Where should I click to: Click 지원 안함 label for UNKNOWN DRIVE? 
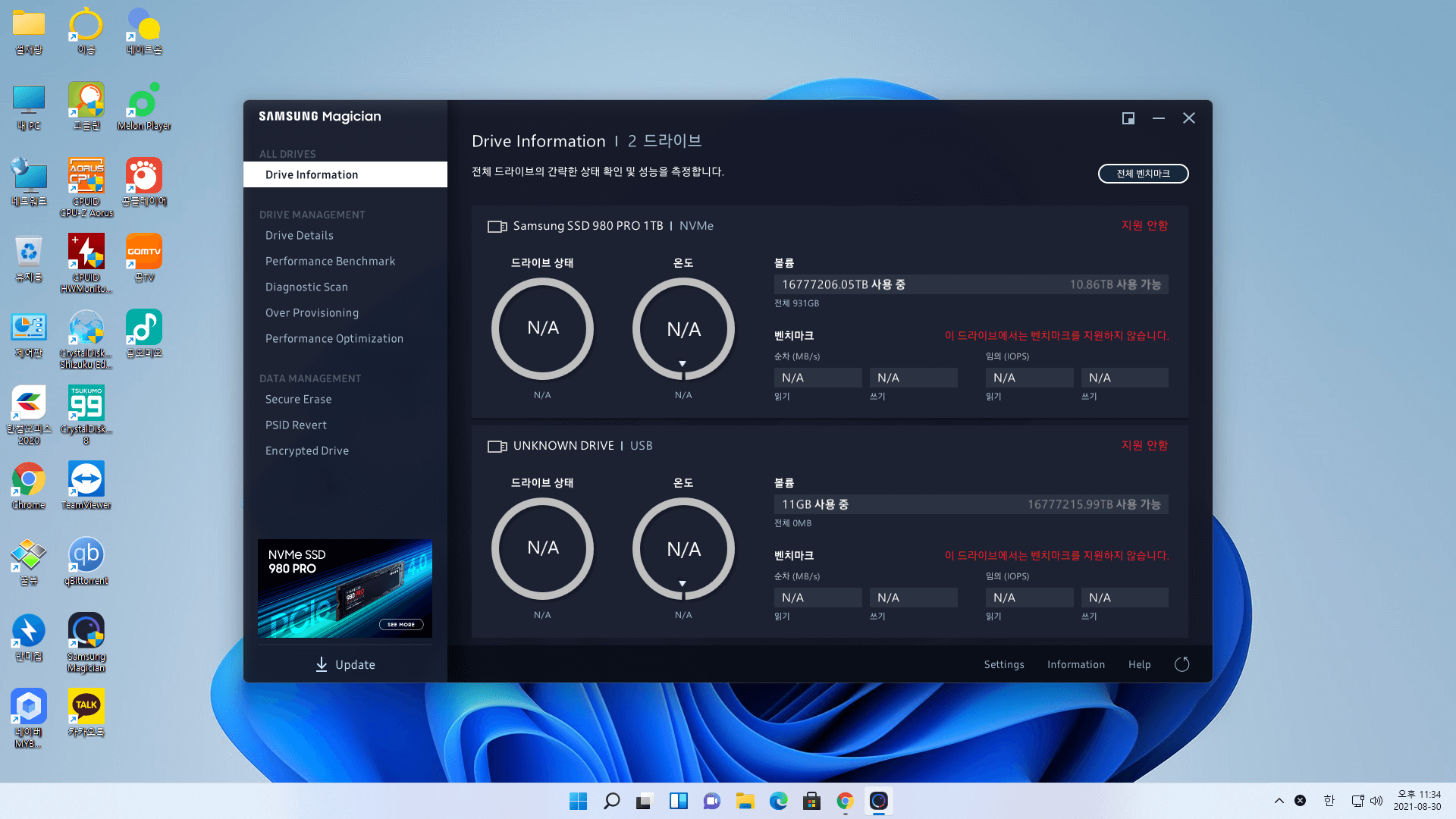pos(1144,446)
